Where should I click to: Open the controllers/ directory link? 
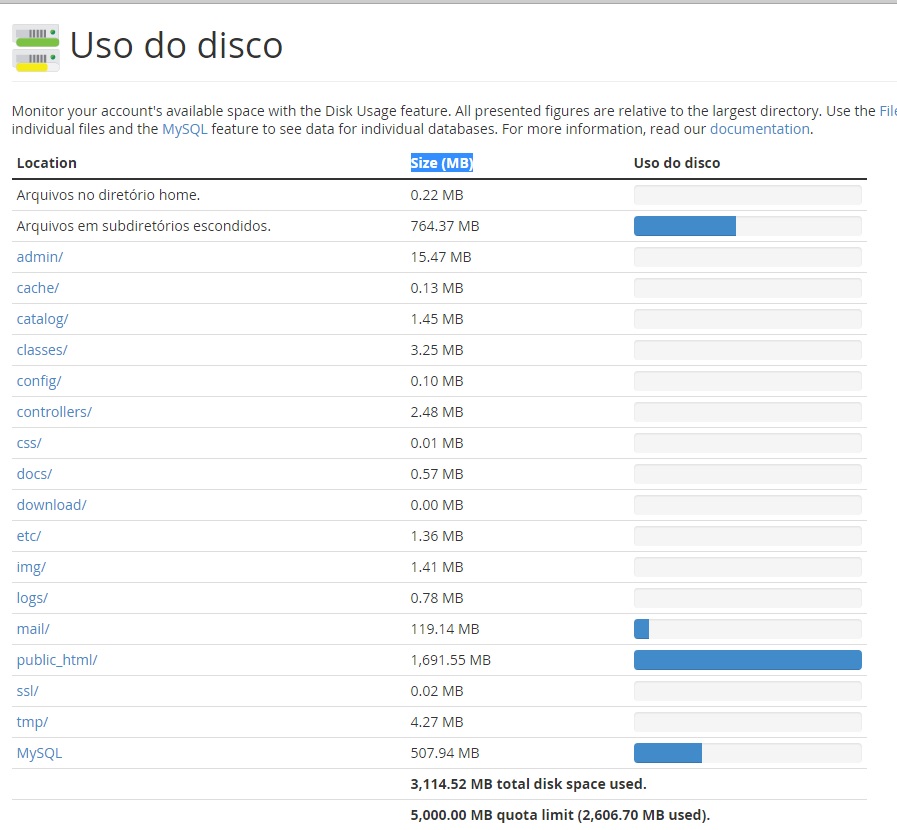(x=54, y=412)
